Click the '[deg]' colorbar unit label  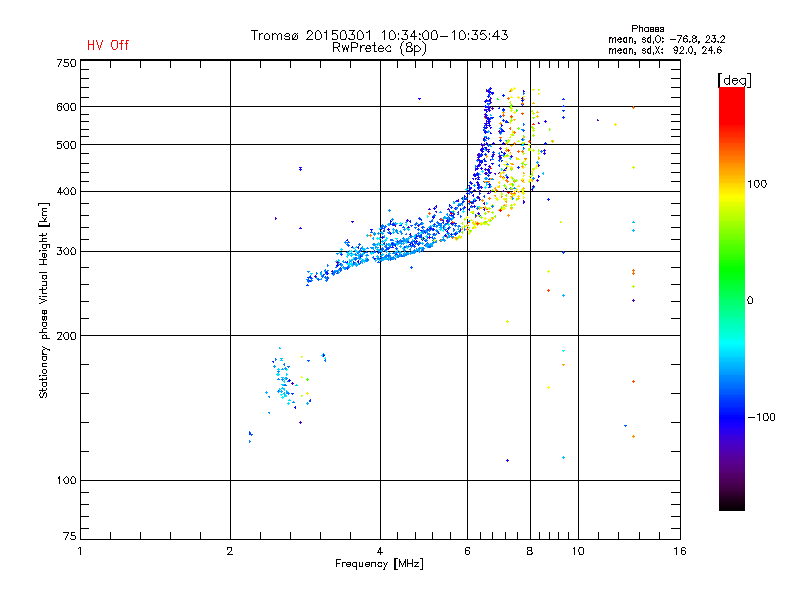(734, 80)
